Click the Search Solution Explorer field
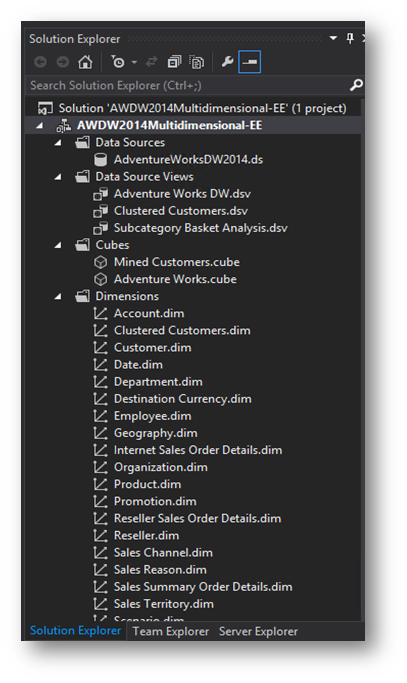407x683 pixels. (188, 85)
